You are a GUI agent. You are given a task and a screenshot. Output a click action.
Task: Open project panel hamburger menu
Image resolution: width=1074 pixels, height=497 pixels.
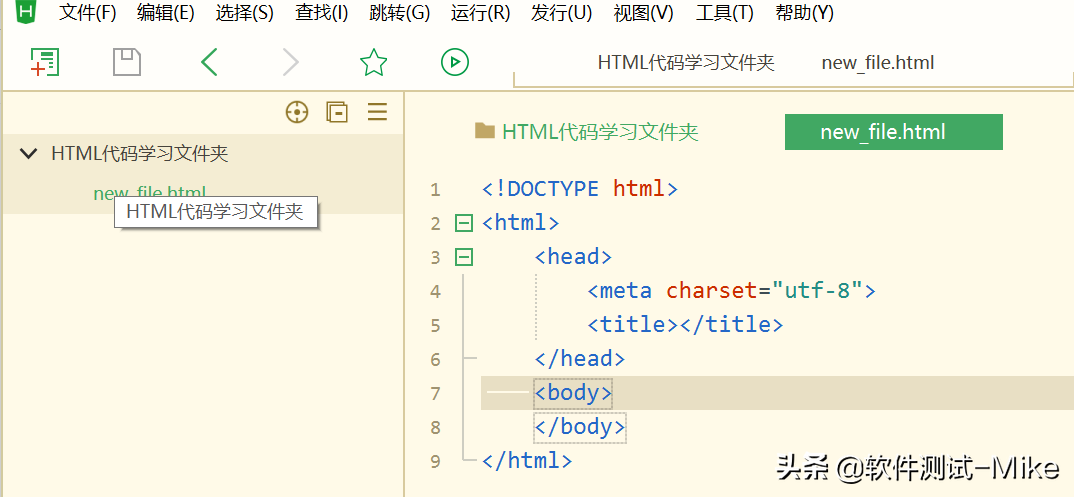(x=377, y=112)
